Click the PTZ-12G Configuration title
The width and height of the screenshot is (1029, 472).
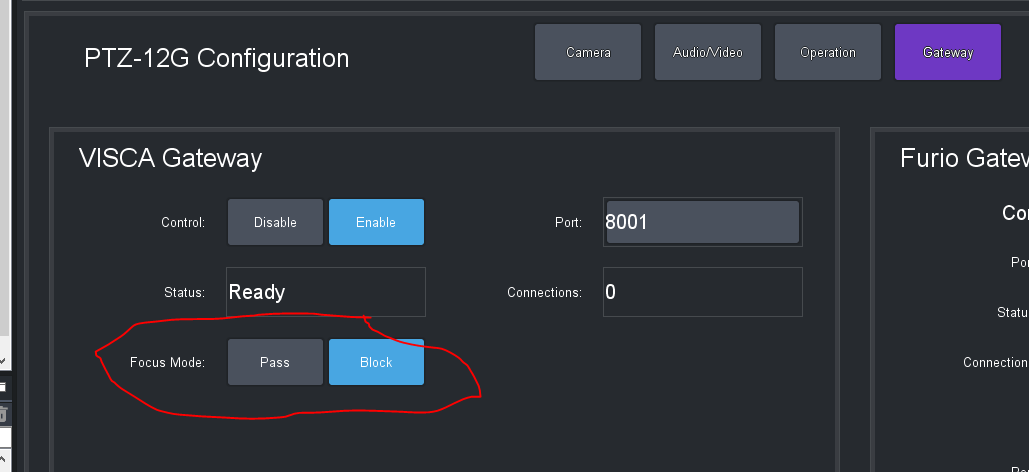pyautogui.click(x=216, y=58)
